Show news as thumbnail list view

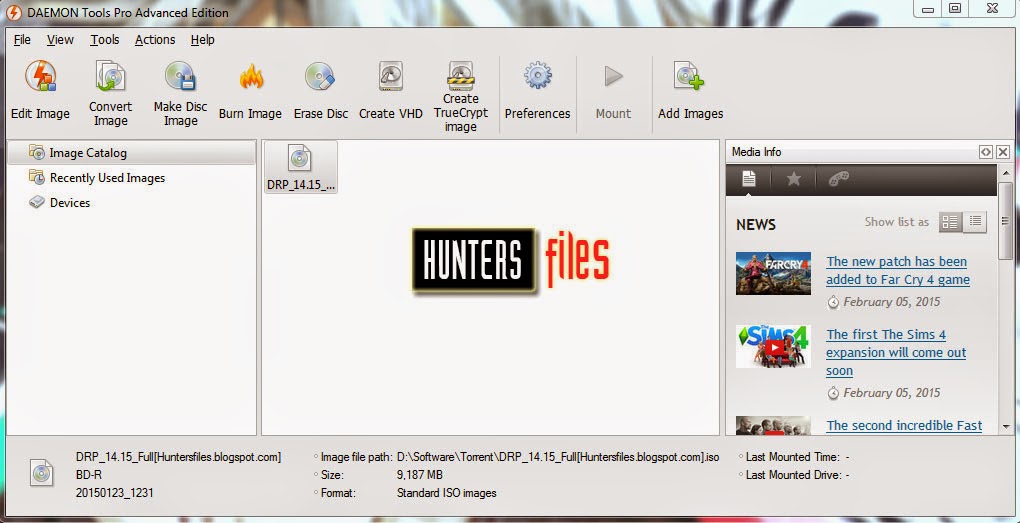(950, 222)
